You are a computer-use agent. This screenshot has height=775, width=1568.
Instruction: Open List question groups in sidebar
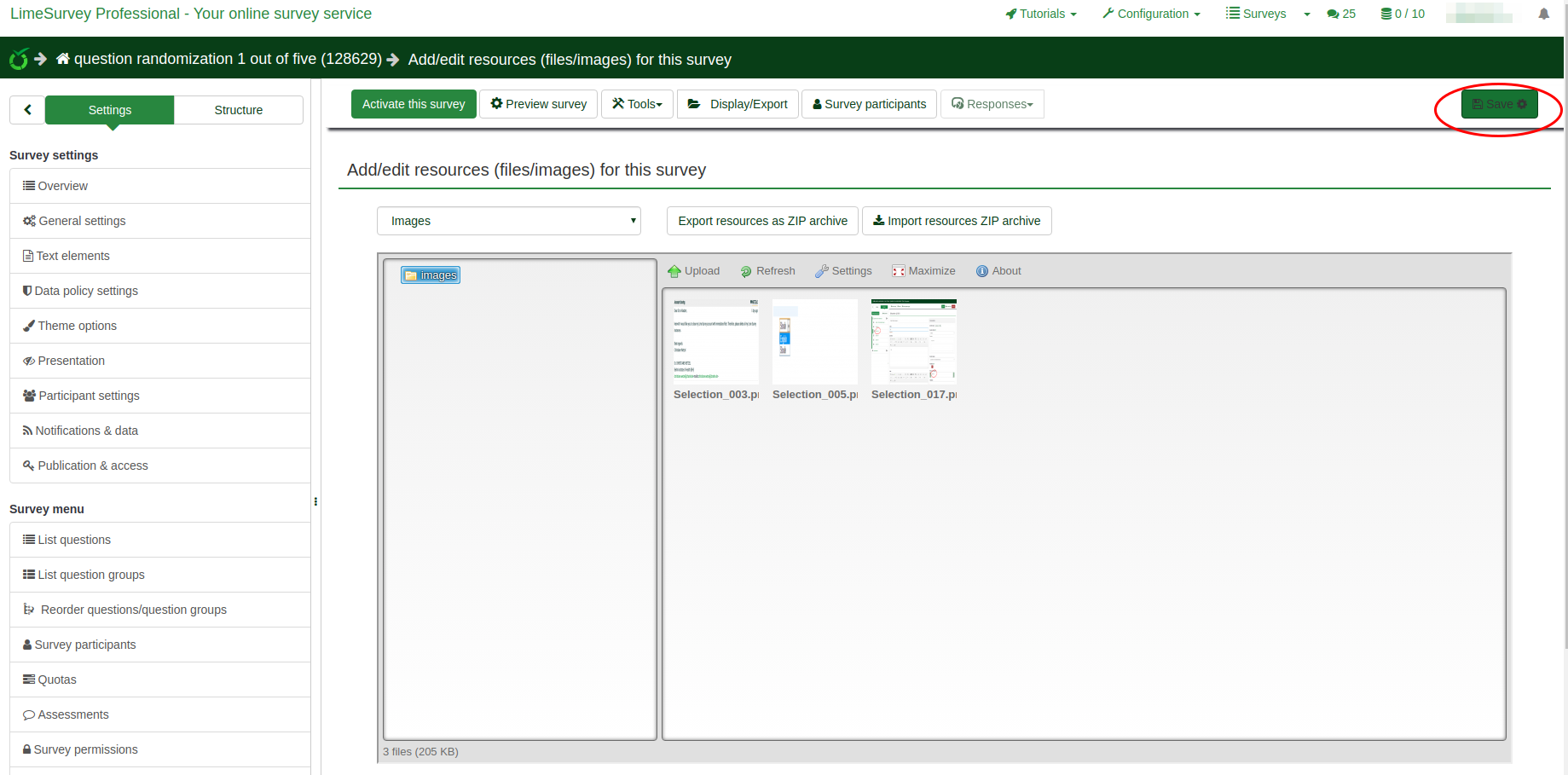click(90, 575)
